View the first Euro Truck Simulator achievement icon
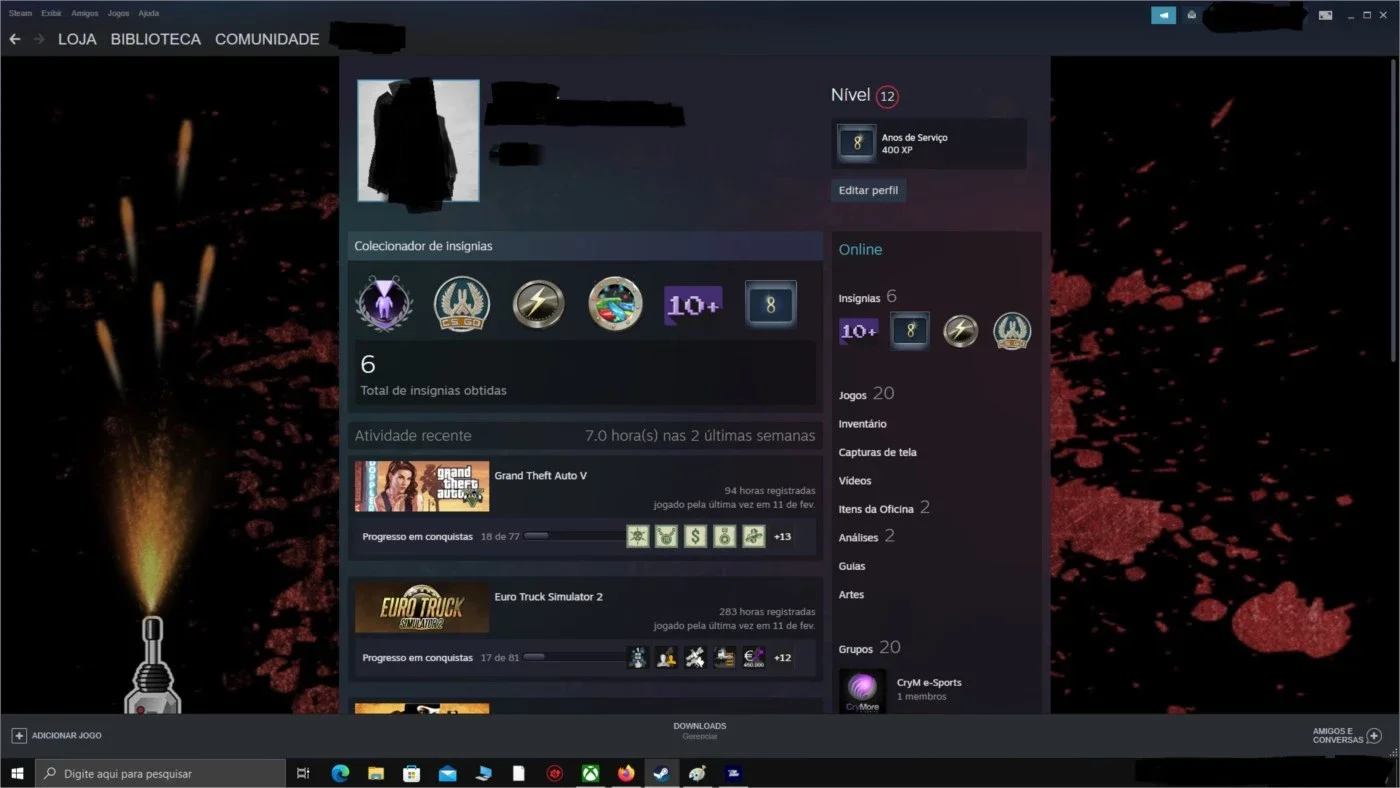 [637, 657]
